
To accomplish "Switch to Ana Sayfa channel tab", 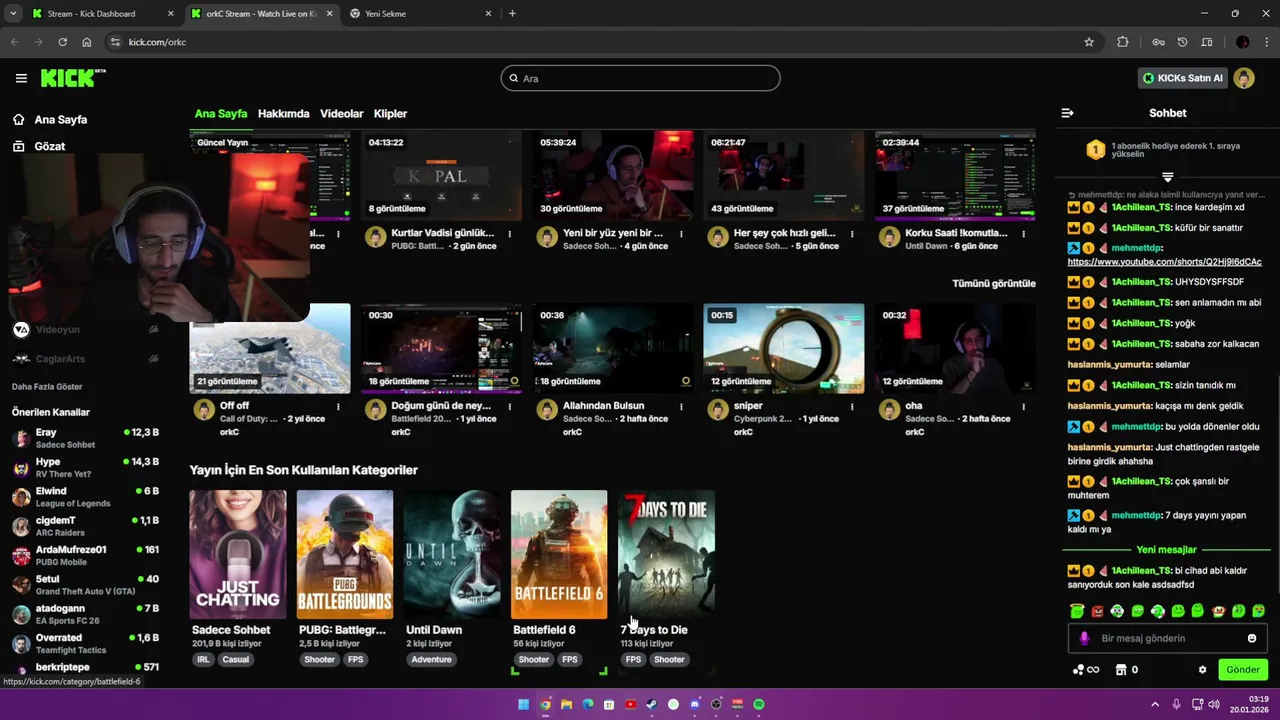I will (x=221, y=114).
